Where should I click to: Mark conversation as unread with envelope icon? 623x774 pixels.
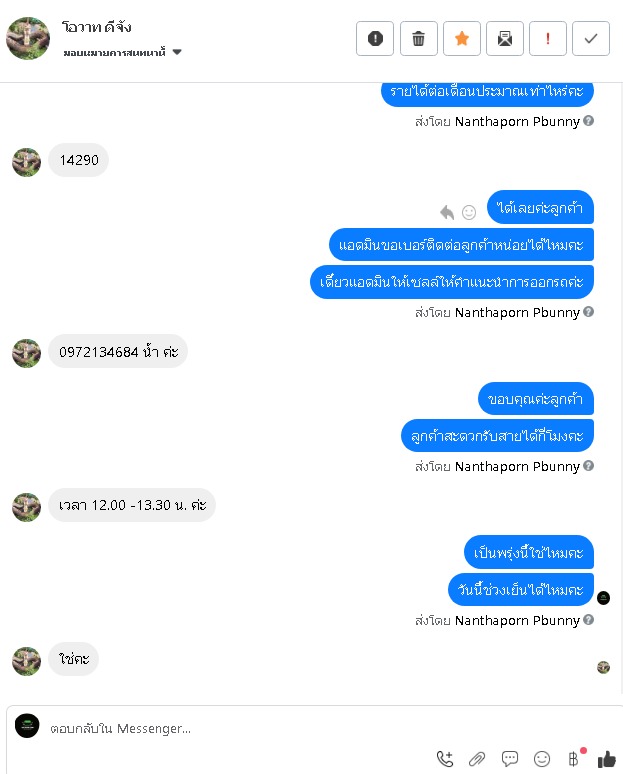(505, 39)
